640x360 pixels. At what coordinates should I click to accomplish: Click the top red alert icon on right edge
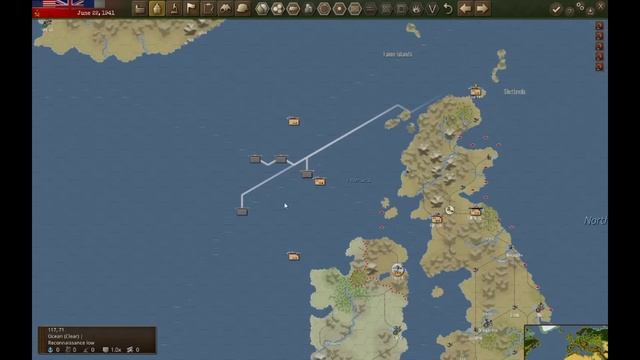click(599, 26)
